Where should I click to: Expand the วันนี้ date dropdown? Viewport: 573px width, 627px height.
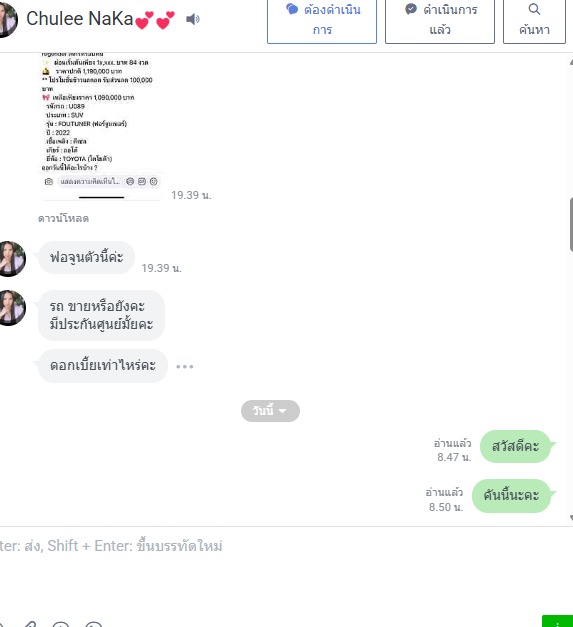tap(270, 411)
